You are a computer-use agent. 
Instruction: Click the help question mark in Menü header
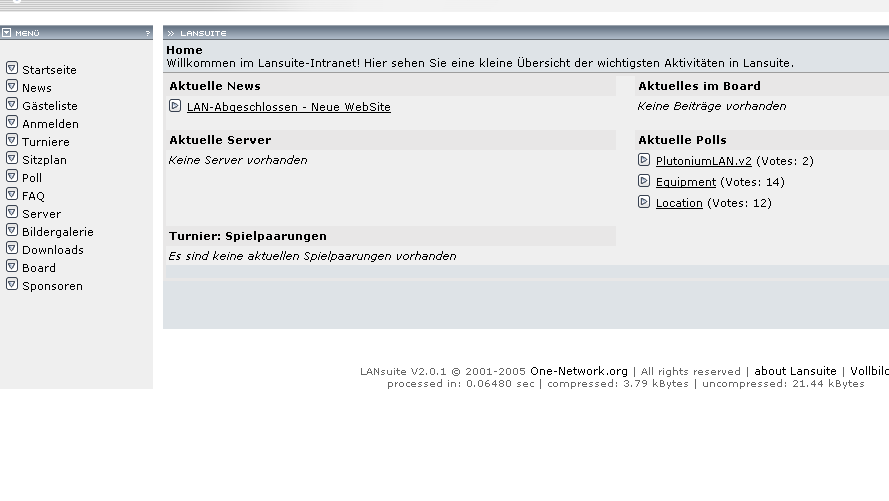[x=147, y=33]
